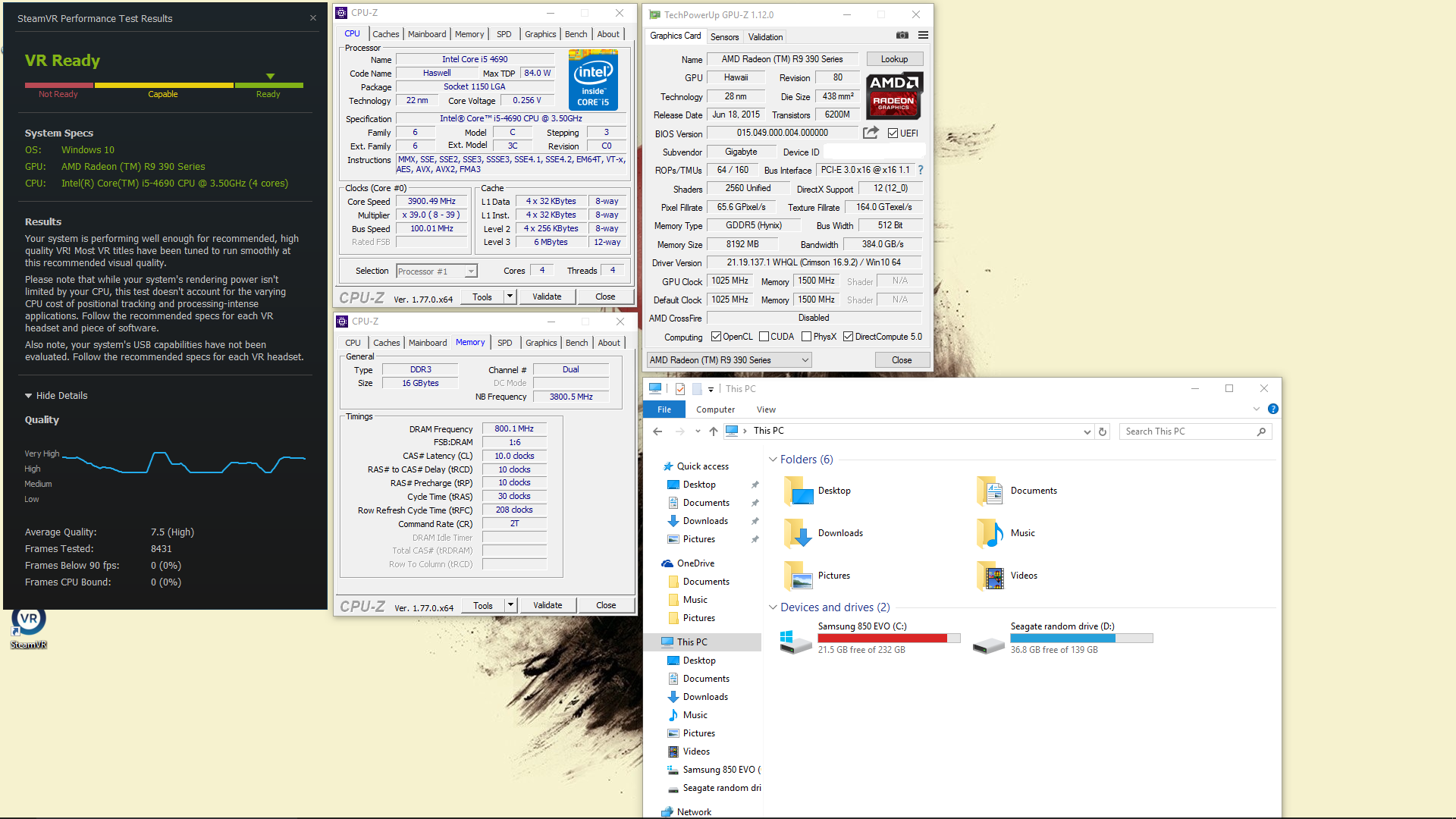Click Validate in the lower CPU-Z window
This screenshot has height=819, width=1456.
[548, 605]
